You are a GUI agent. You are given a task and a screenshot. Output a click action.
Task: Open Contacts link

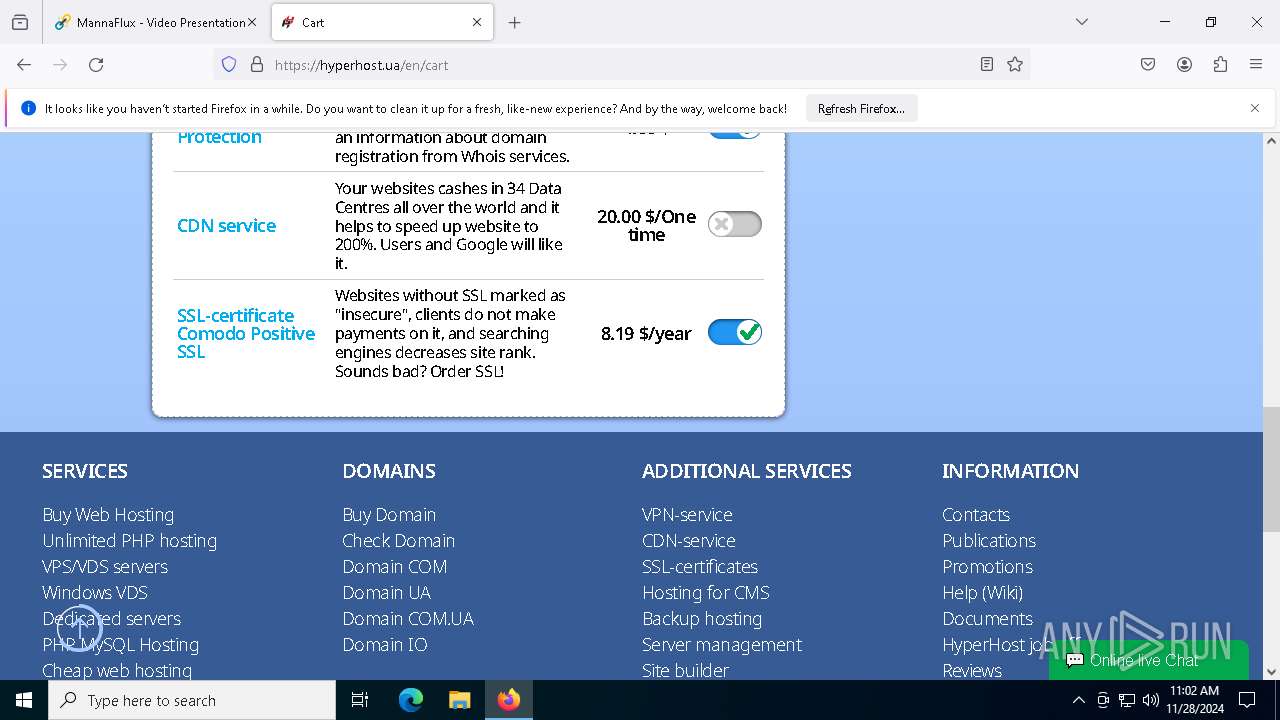coord(976,514)
